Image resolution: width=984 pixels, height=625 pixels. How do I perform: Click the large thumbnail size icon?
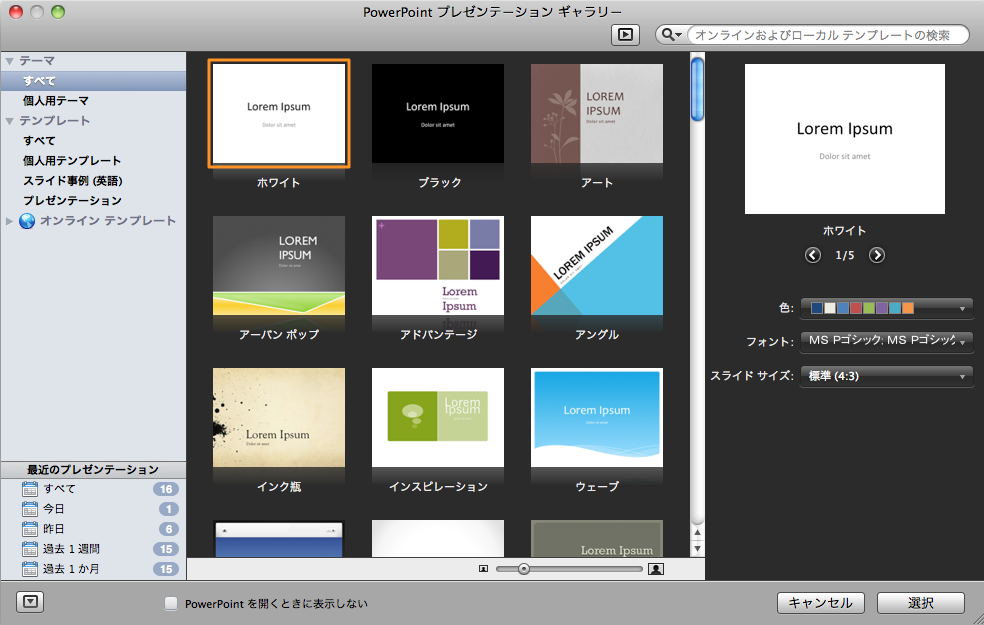[656, 569]
